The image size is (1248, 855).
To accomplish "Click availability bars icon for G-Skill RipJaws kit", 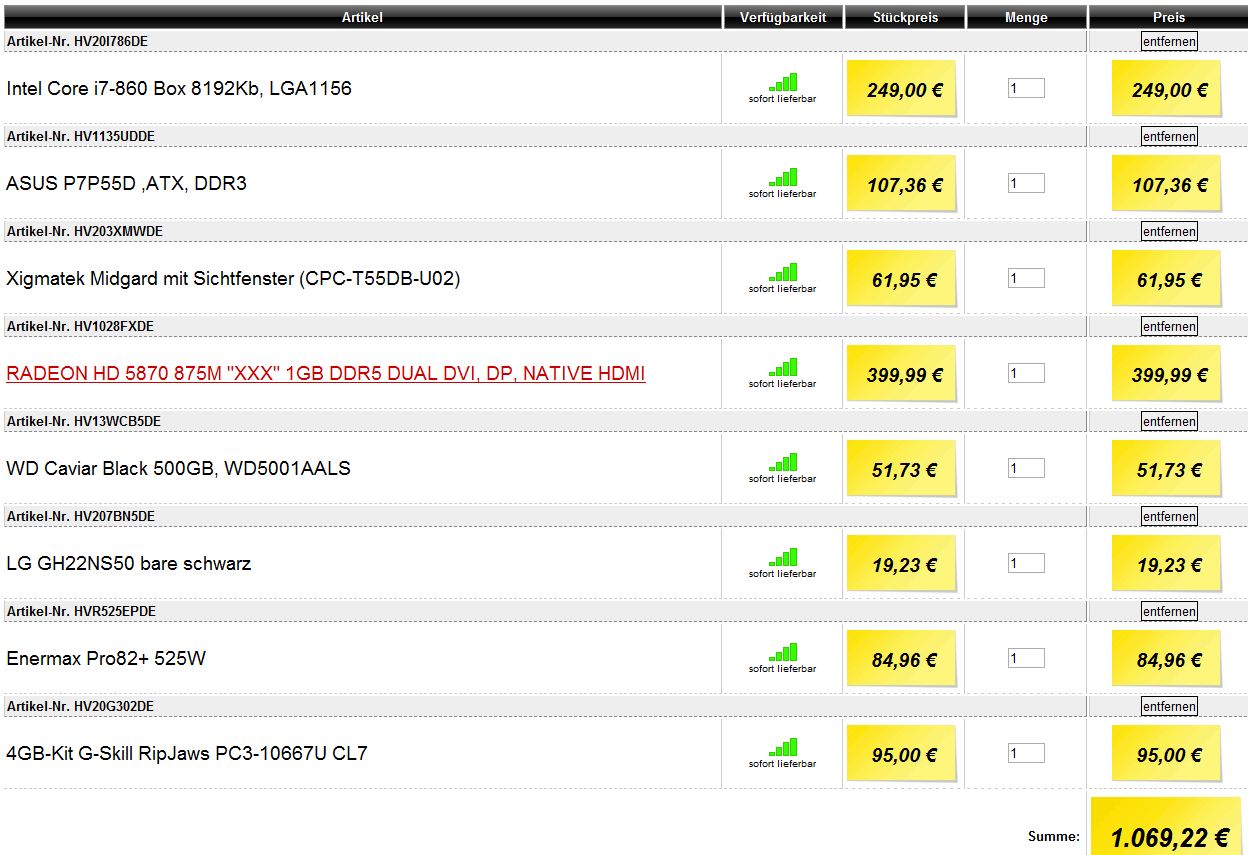I will [783, 747].
